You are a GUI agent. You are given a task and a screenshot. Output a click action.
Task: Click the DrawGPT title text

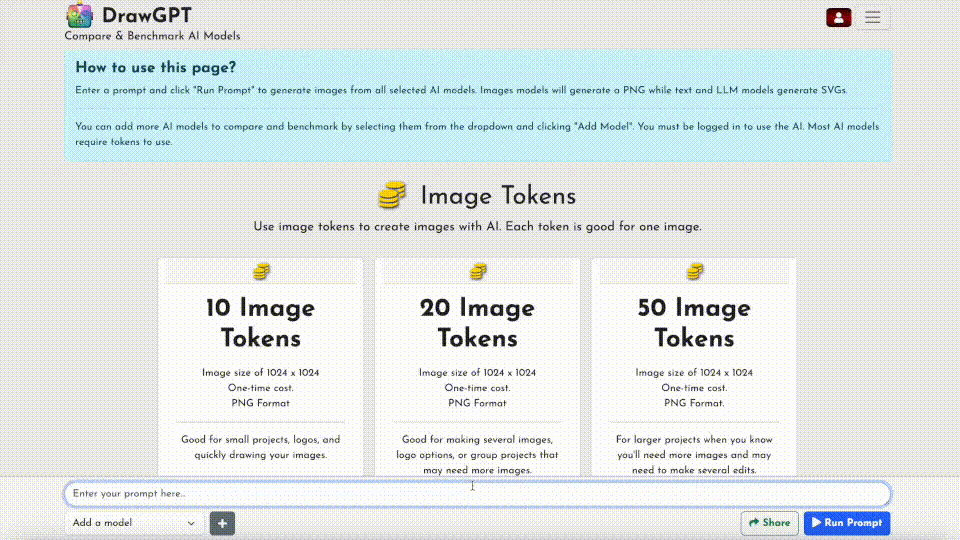click(x=147, y=15)
